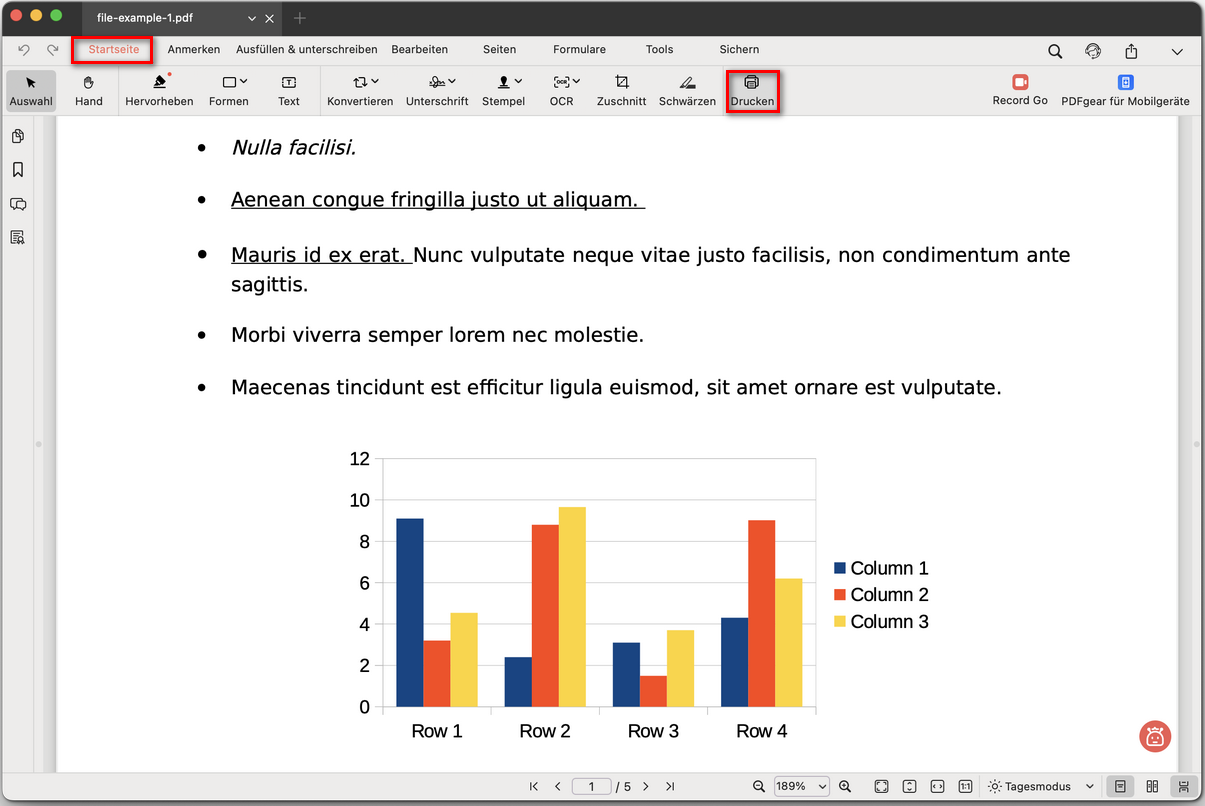Toggle continuous scrolling view
The image size is (1205, 806).
(1183, 787)
